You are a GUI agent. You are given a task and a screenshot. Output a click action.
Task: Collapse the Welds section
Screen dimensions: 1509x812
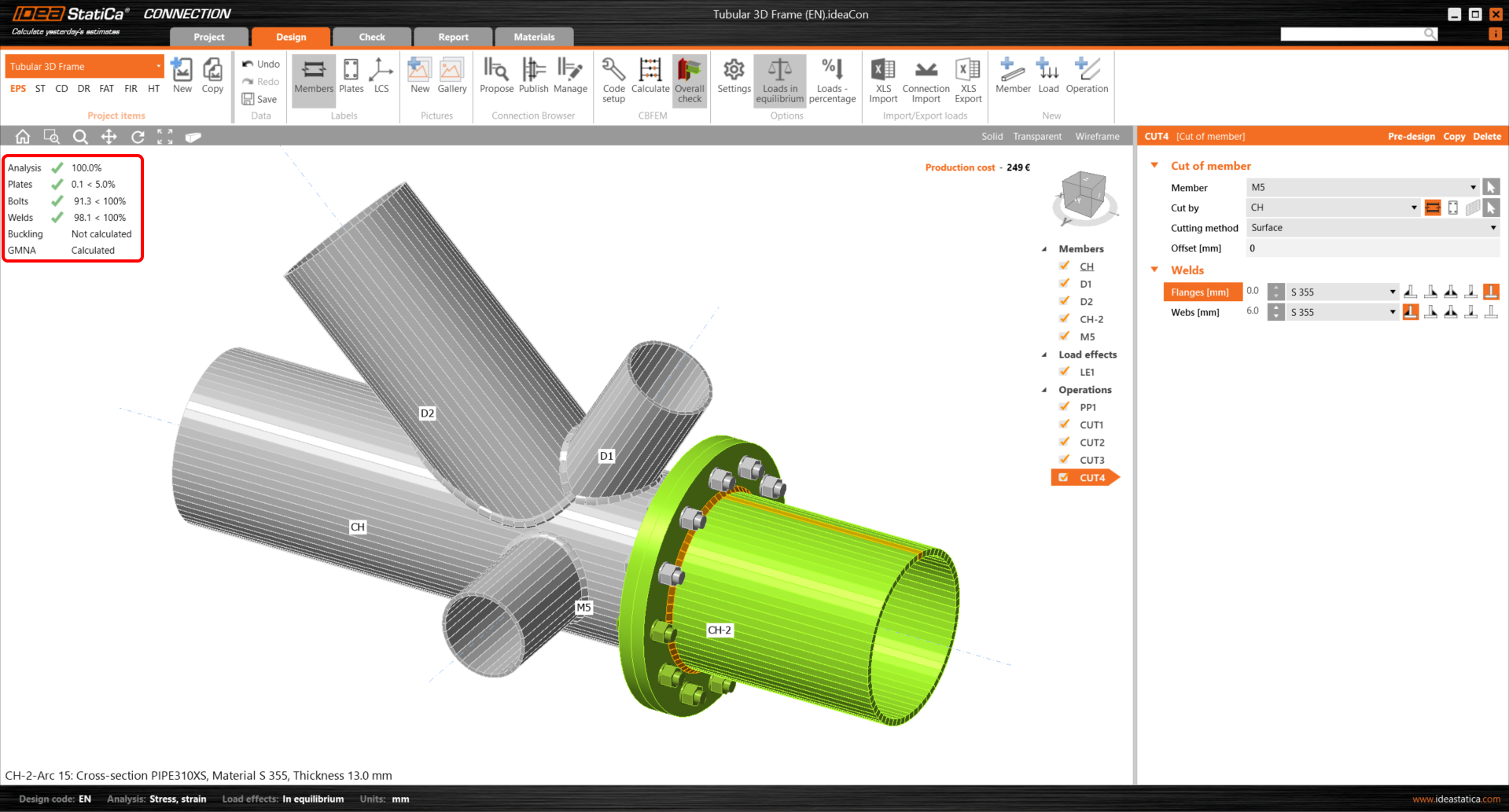(1154, 270)
